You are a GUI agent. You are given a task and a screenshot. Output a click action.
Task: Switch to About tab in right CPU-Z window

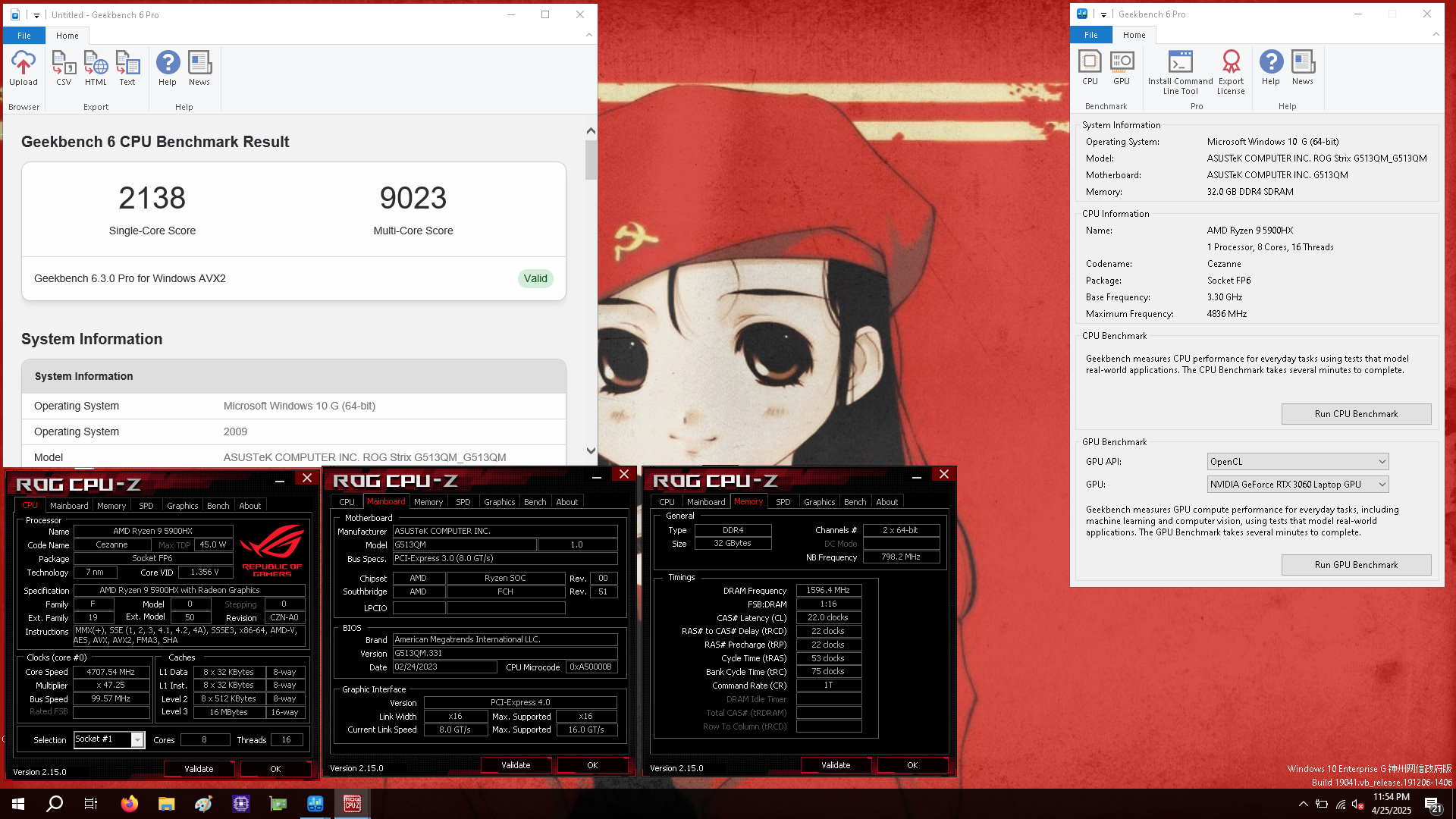point(886,502)
